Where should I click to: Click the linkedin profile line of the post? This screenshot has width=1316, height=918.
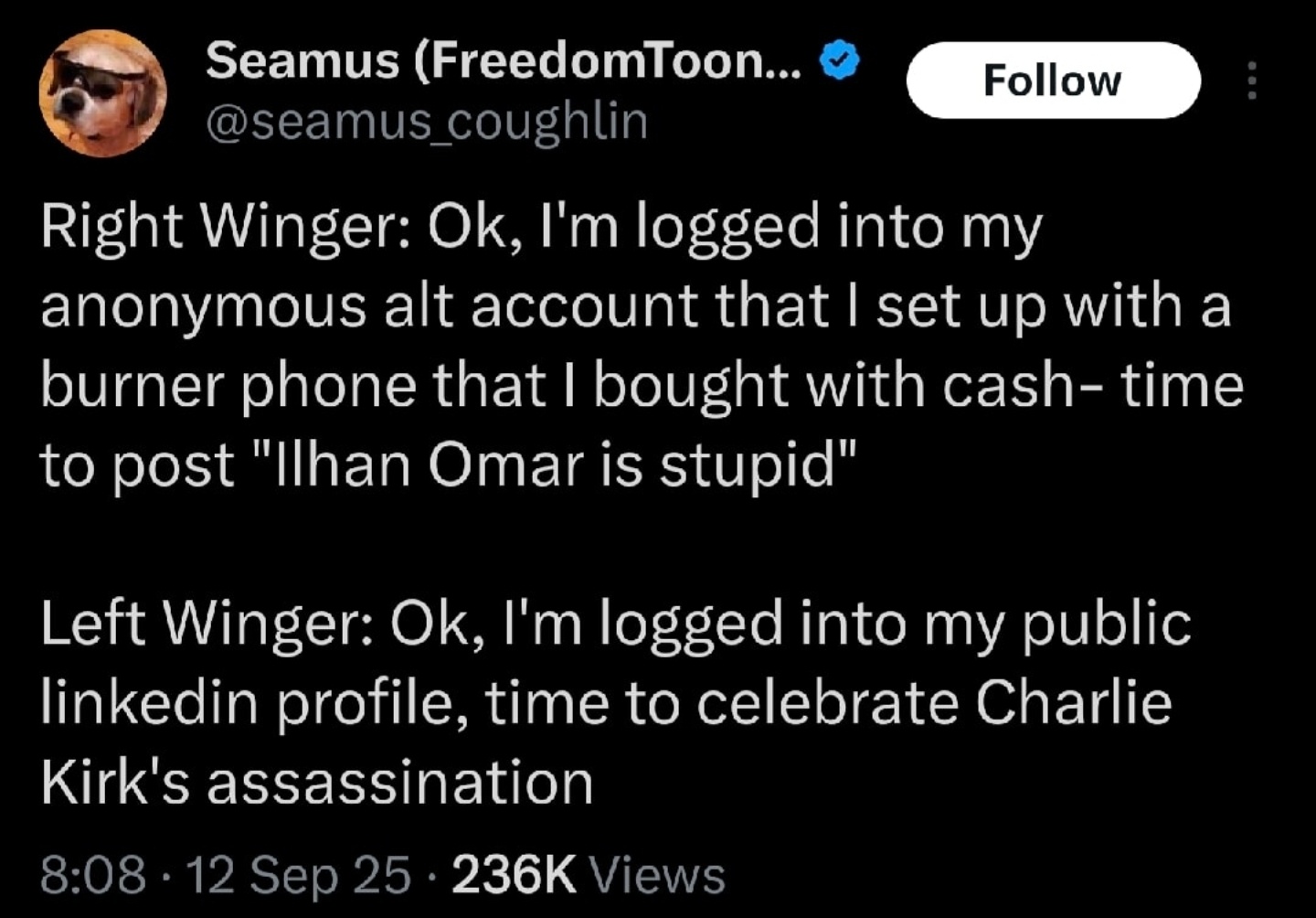click(x=606, y=704)
